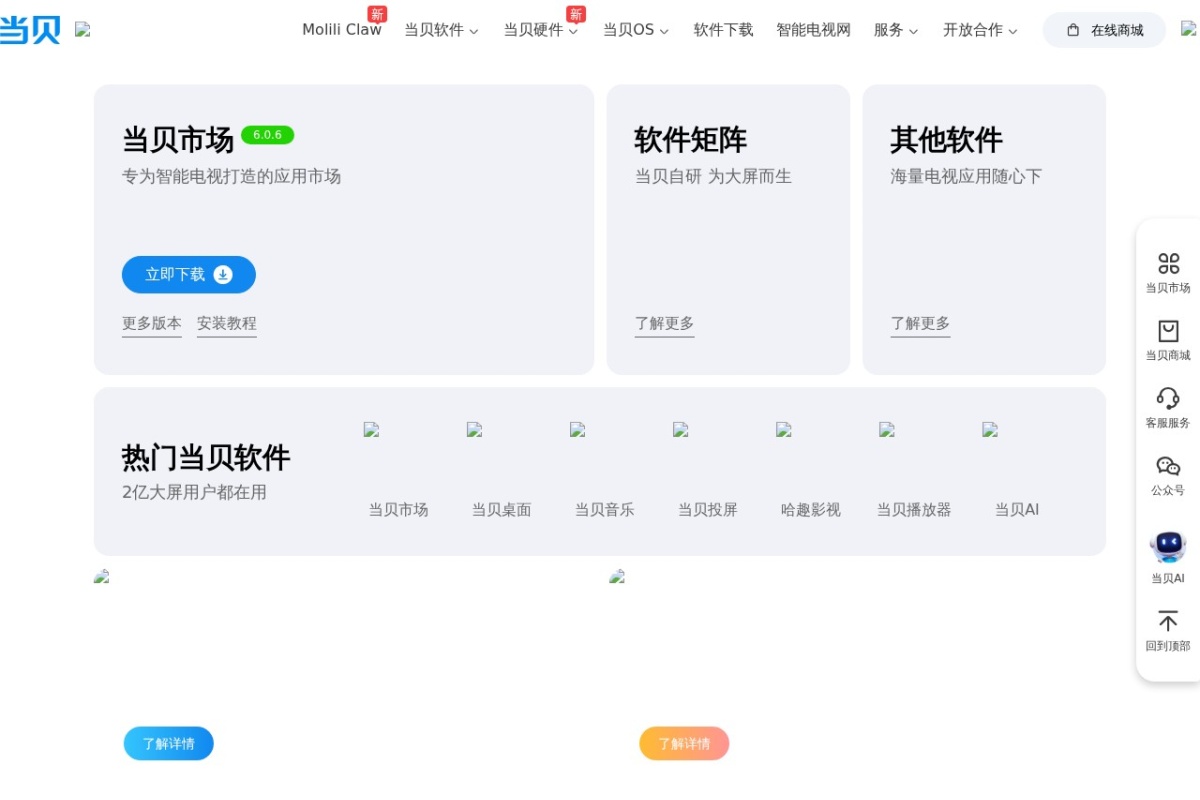Image resolution: width=1200 pixels, height=800 pixels.
Task: Expand 服务 dropdown menu
Action: click(896, 30)
